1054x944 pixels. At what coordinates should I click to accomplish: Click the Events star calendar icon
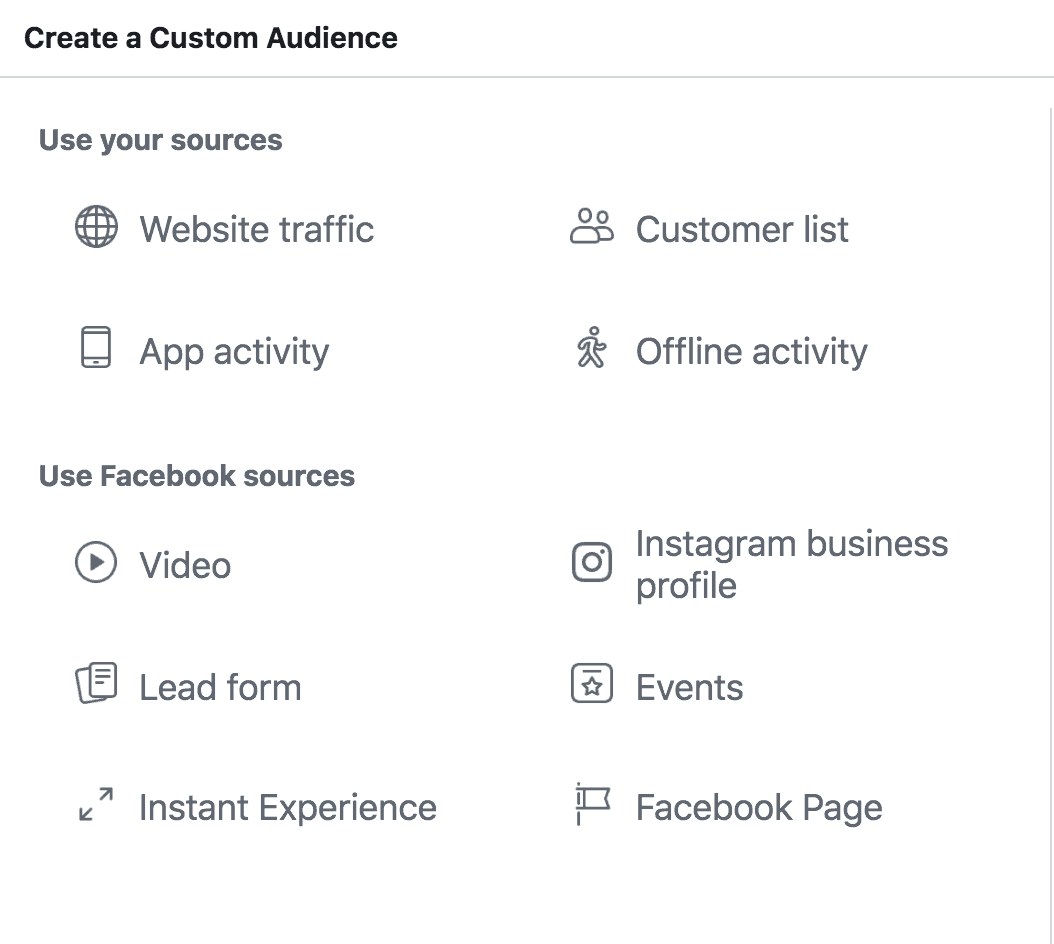pos(592,683)
